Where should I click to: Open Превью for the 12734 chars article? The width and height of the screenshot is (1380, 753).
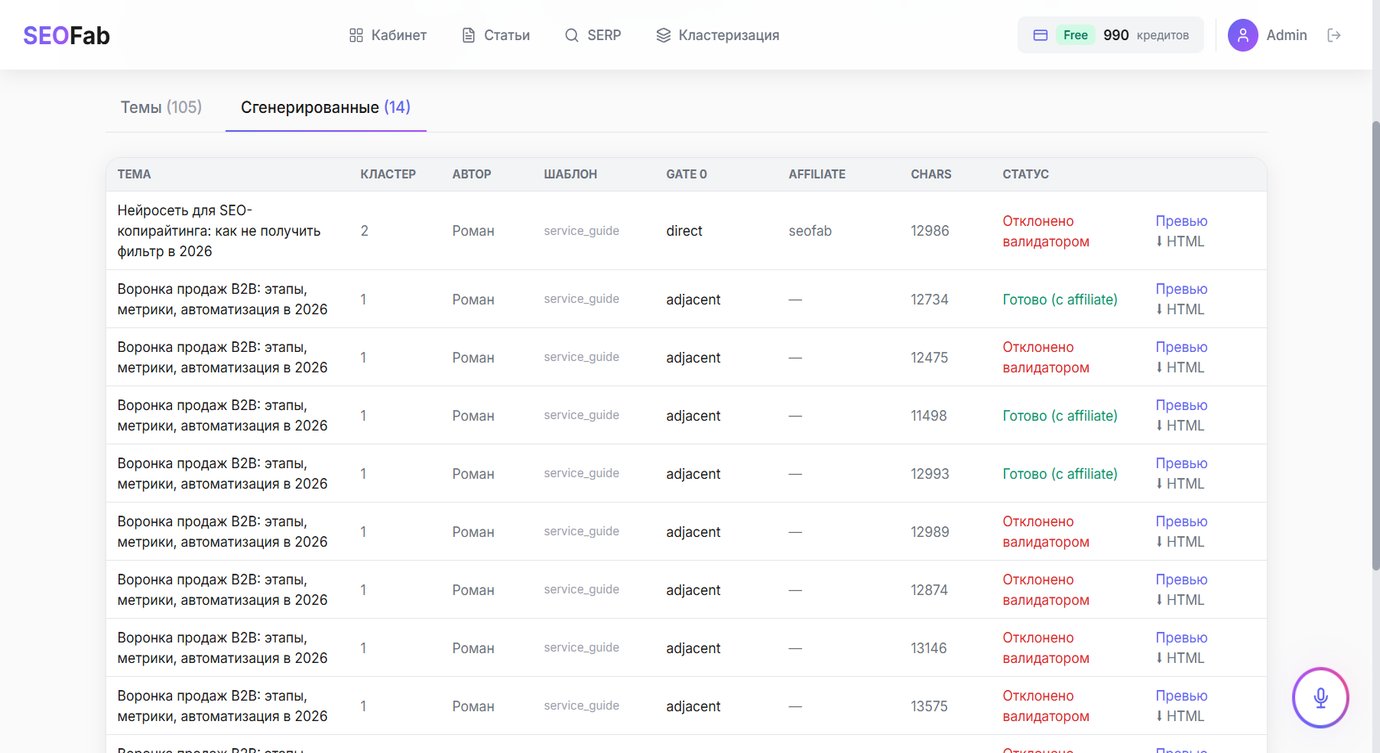tap(1182, 289)
